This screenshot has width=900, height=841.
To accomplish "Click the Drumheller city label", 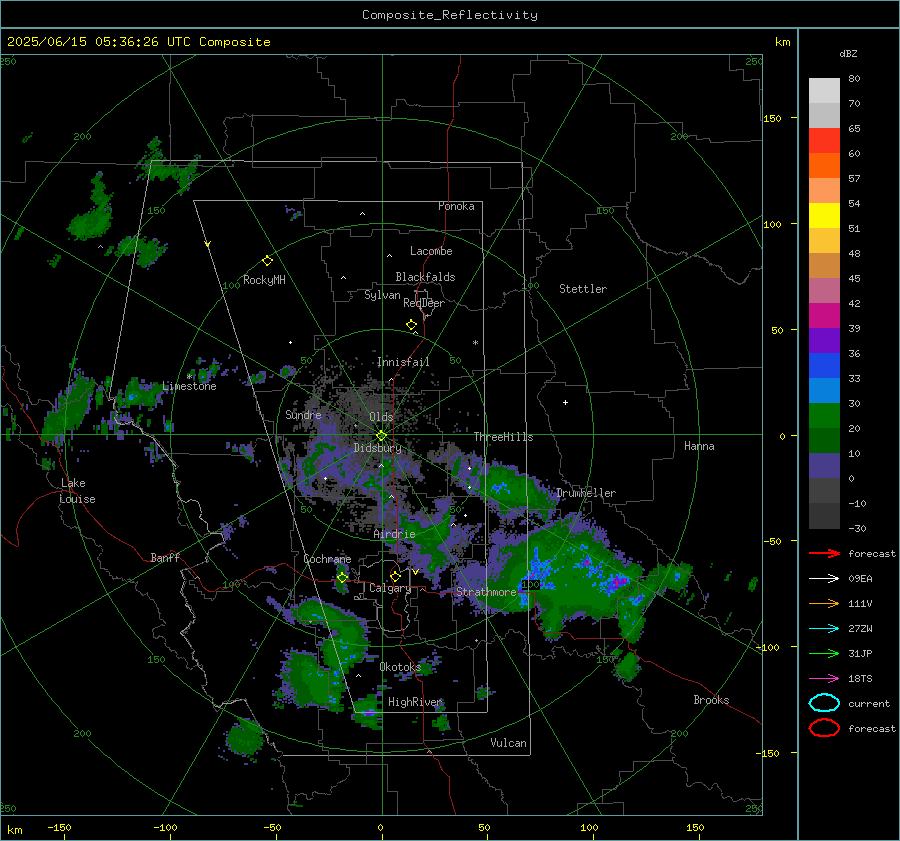I will [x=586, y=493].
